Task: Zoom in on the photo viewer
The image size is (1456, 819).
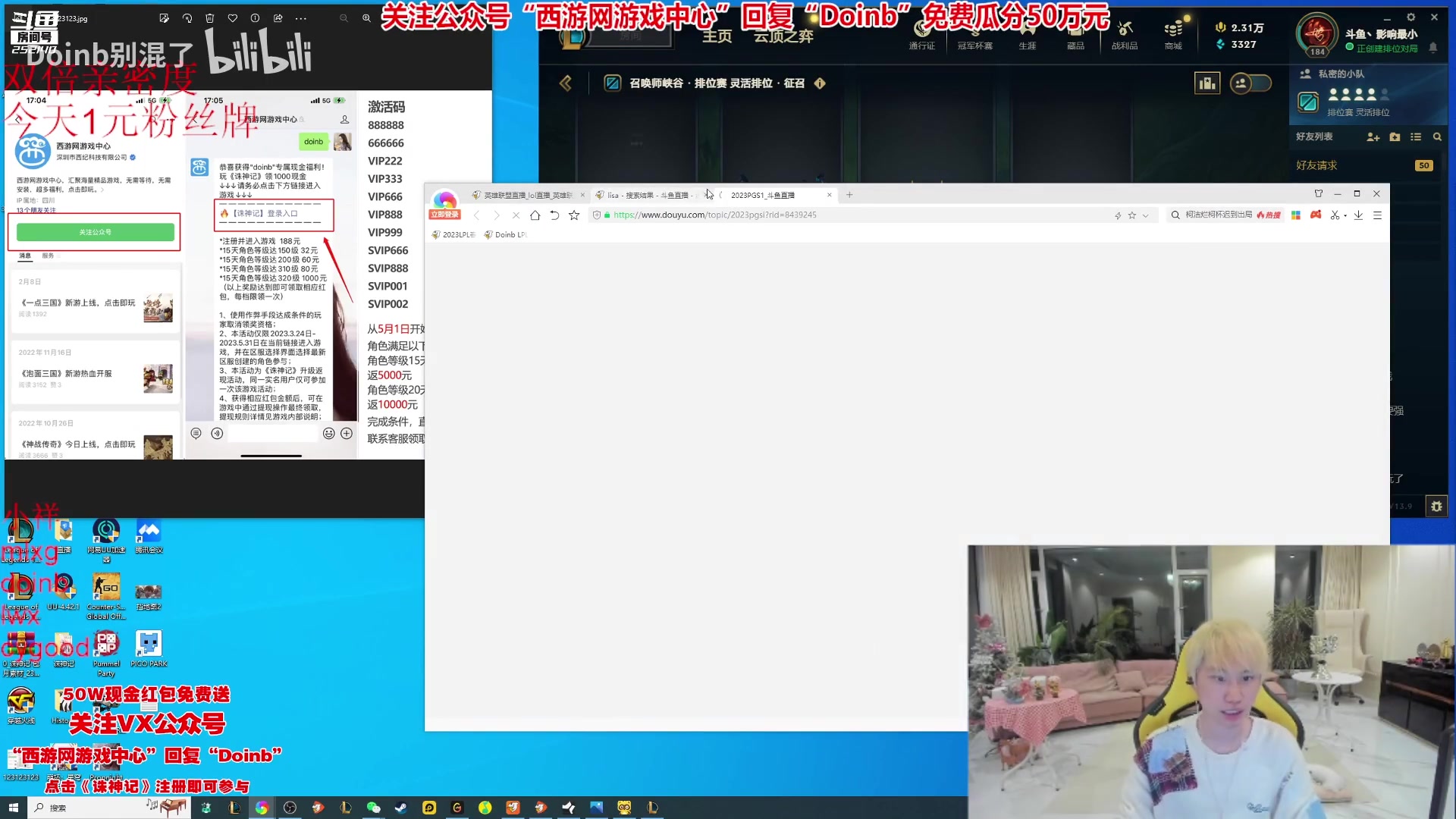Action: (x=366, y=18)
